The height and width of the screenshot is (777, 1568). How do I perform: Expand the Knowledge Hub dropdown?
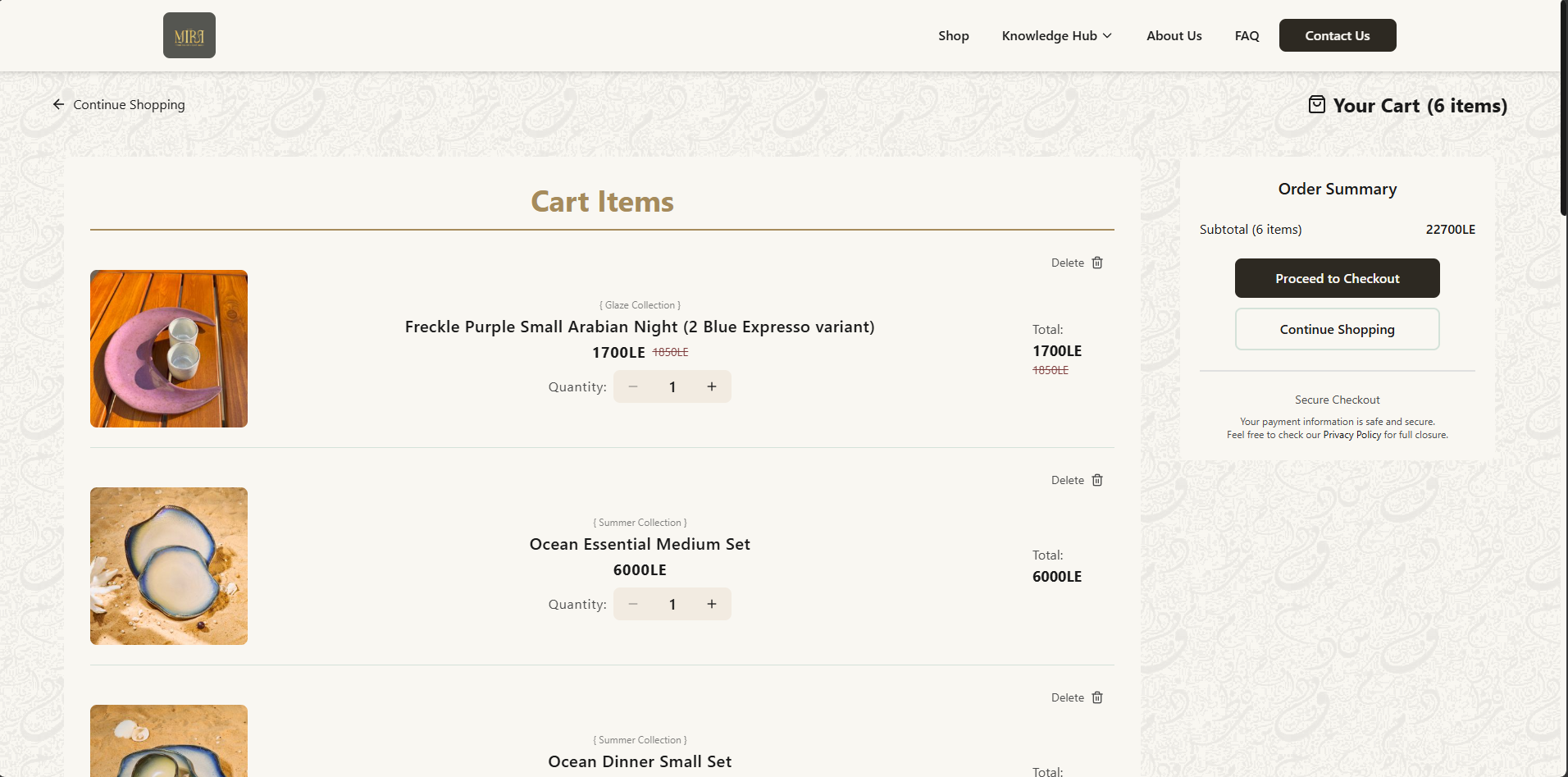1057,35
